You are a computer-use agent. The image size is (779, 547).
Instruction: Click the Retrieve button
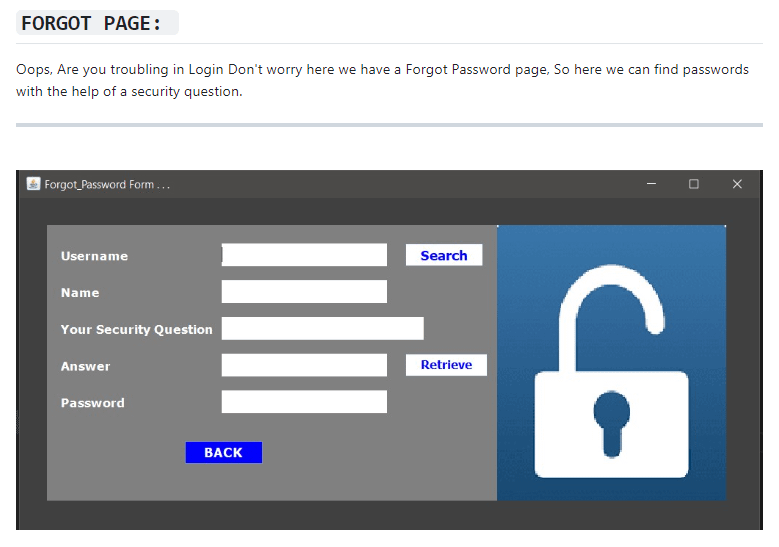(446, 365)
